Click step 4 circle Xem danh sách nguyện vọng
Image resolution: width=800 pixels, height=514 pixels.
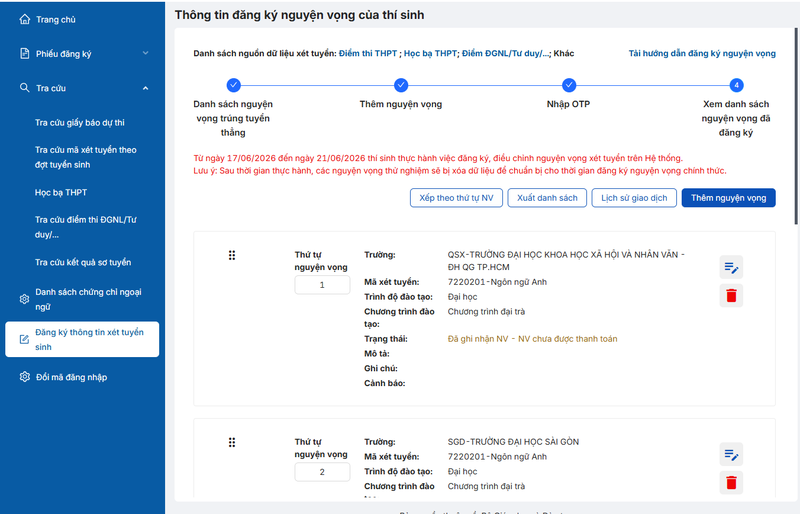click(736, 85)
